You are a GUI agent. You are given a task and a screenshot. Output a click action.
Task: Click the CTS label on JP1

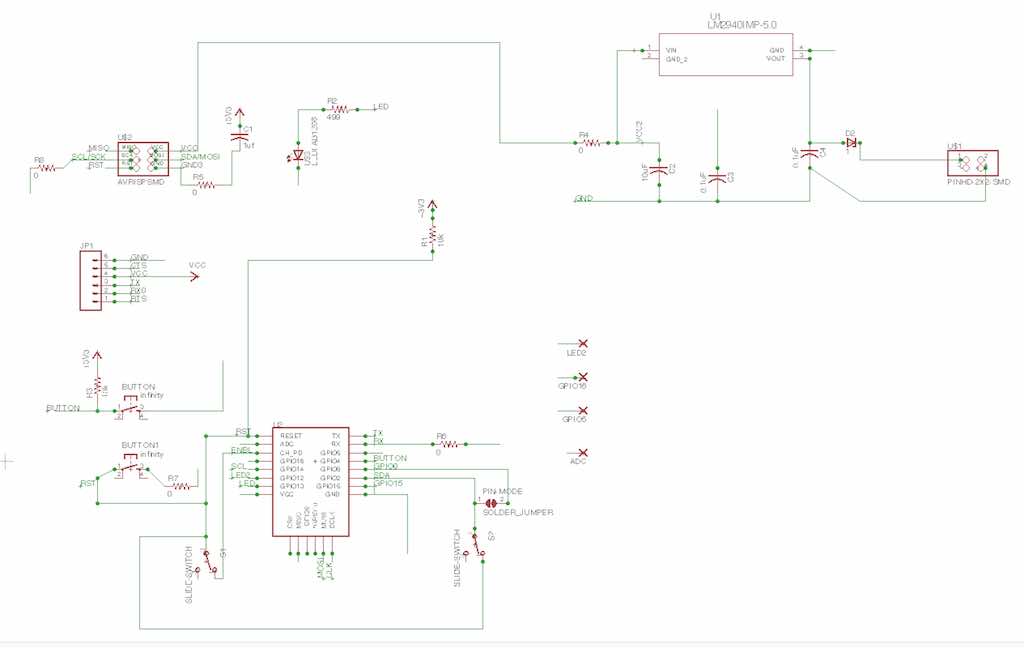point(138,266)
